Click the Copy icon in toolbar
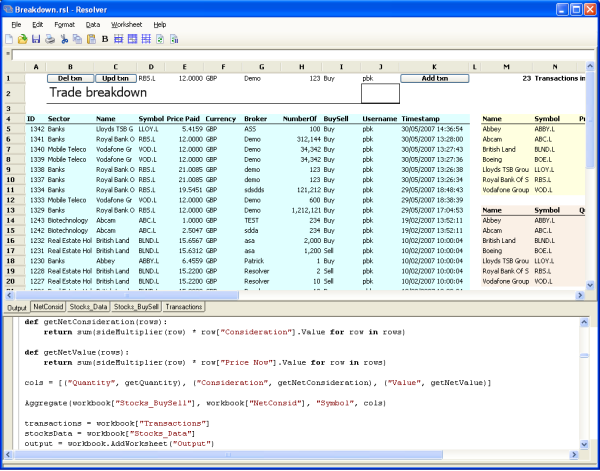This screenshot has width=600, height=471. pyautogui.click(x=76, y=39)
